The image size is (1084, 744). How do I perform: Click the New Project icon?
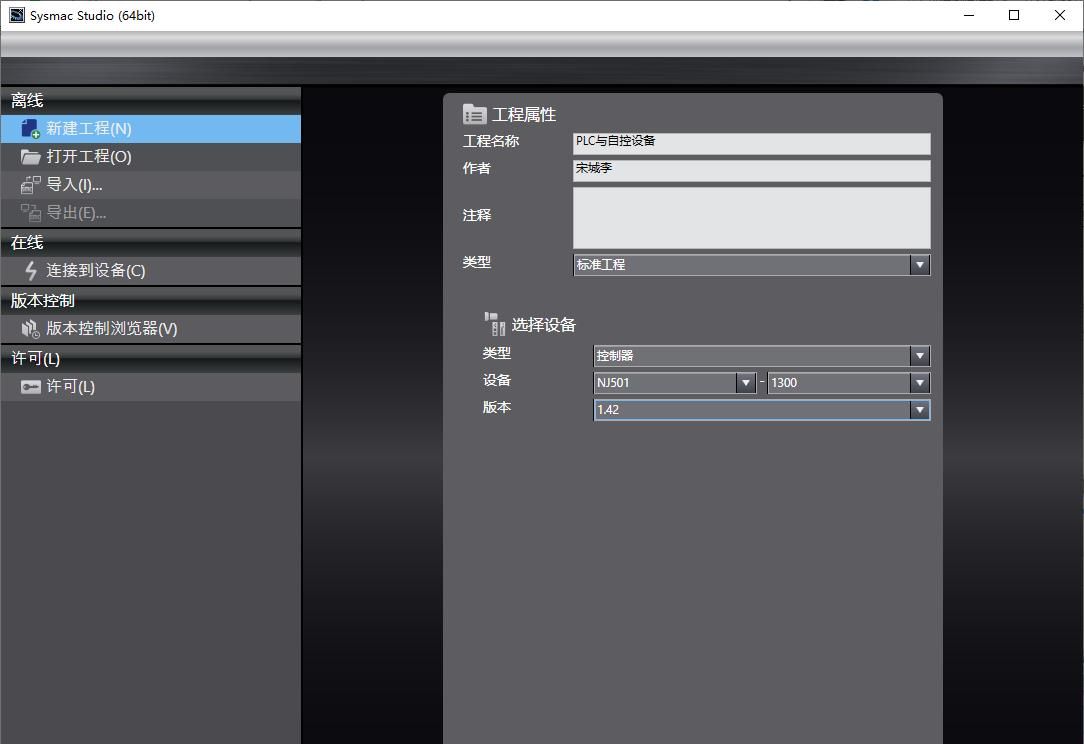[x=30, y=129]
